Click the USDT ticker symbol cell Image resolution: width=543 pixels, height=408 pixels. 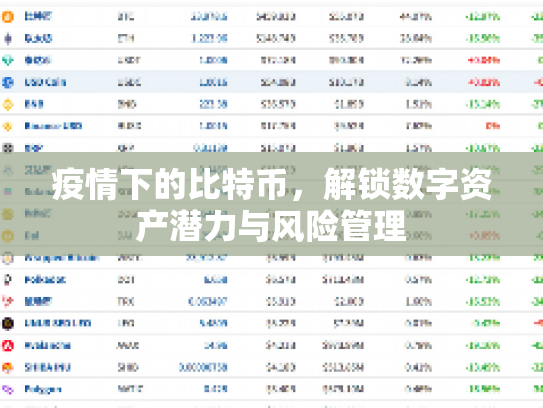coord(129,60)
